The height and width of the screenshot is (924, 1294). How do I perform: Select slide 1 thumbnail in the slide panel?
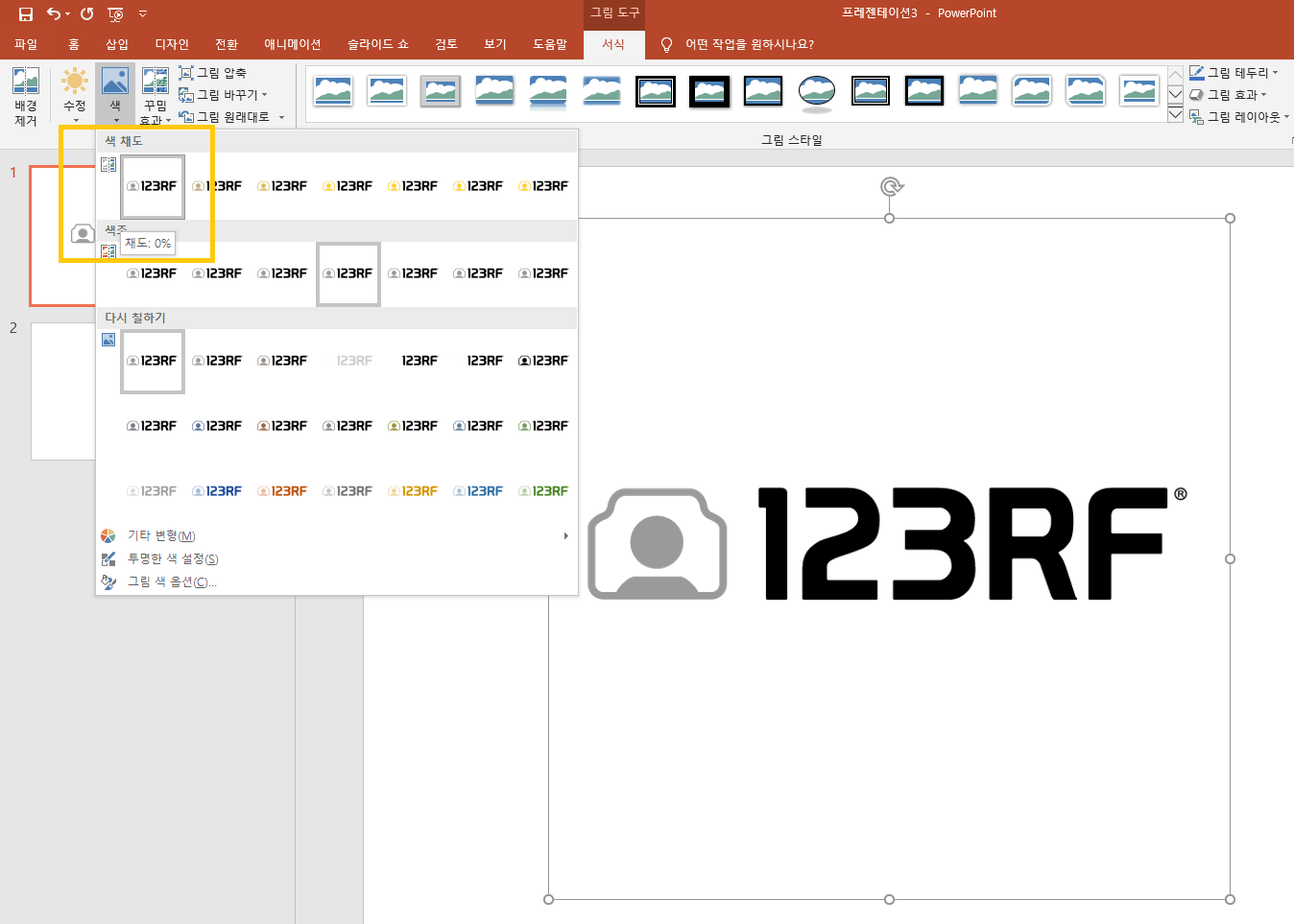coord(63,236)
